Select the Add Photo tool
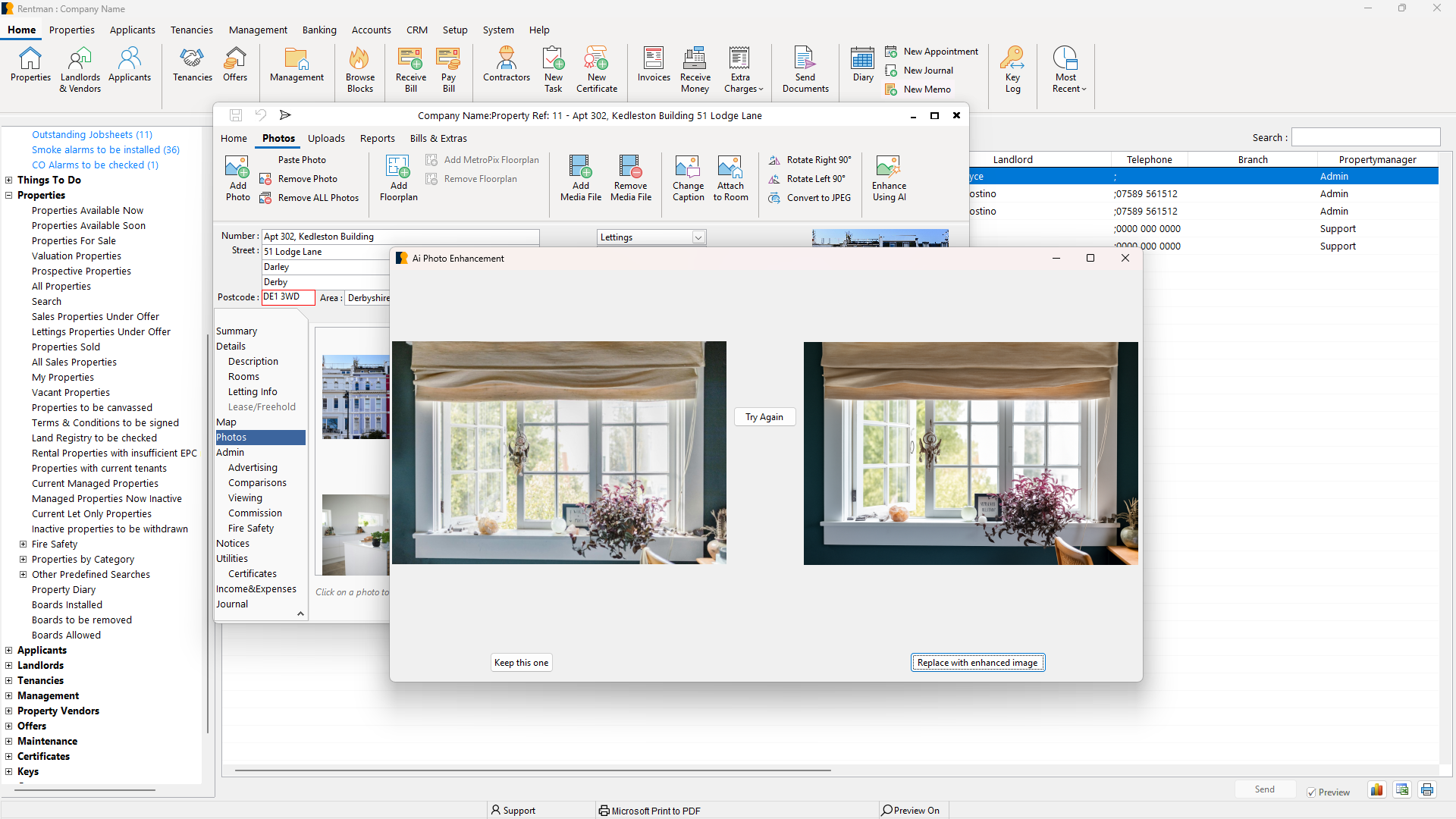 (237, 177)
